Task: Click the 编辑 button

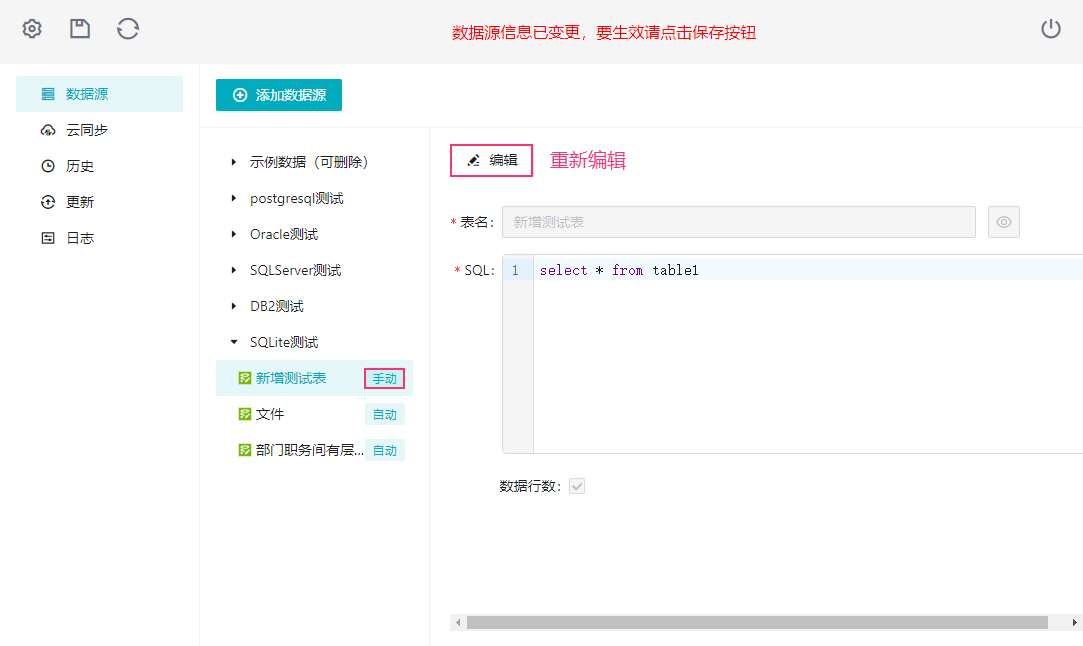Action: click(x=491, y=160)
